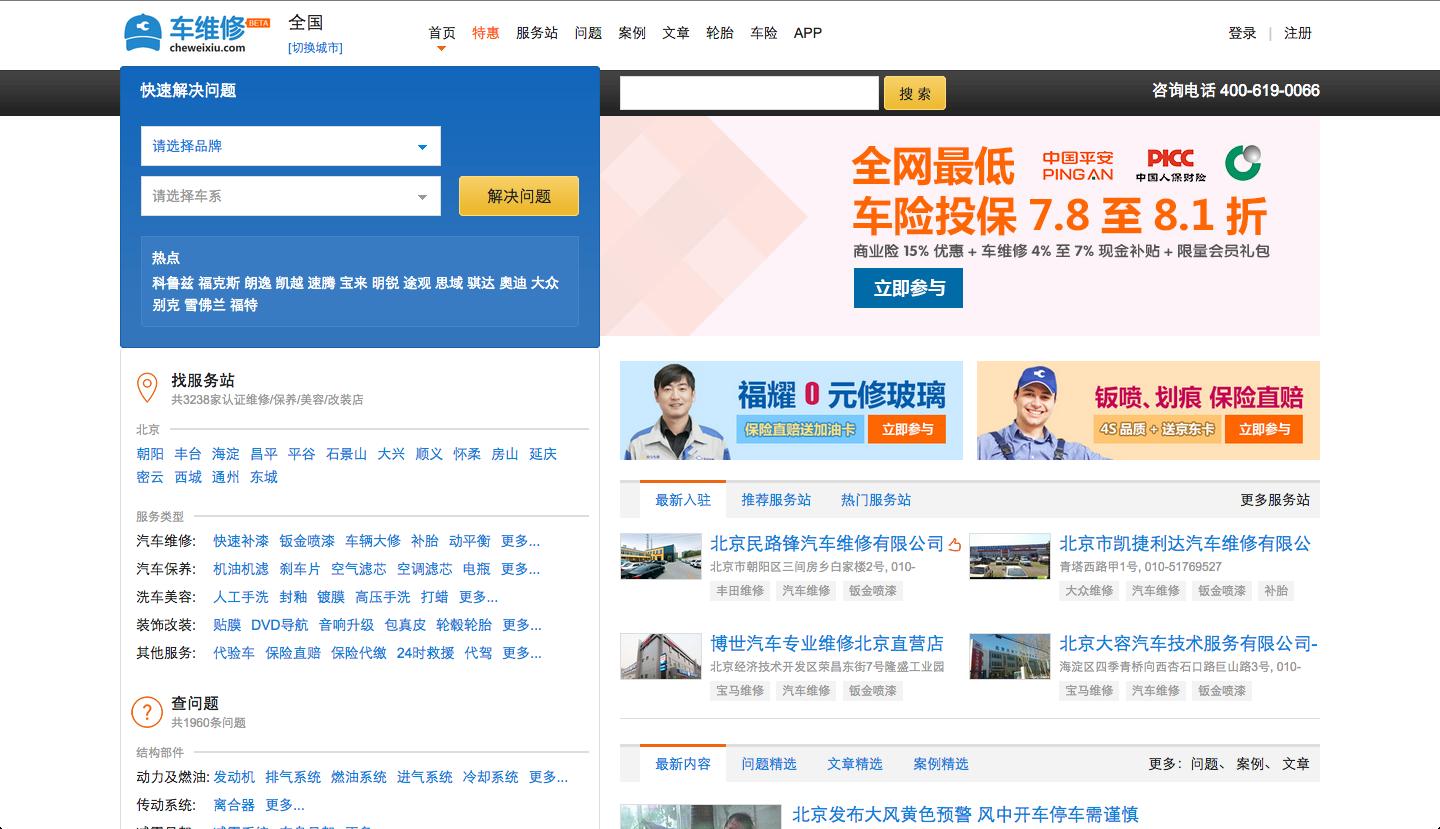Choose the 通州 district link
Screen dimensions: 1440x829
(226, 477)
